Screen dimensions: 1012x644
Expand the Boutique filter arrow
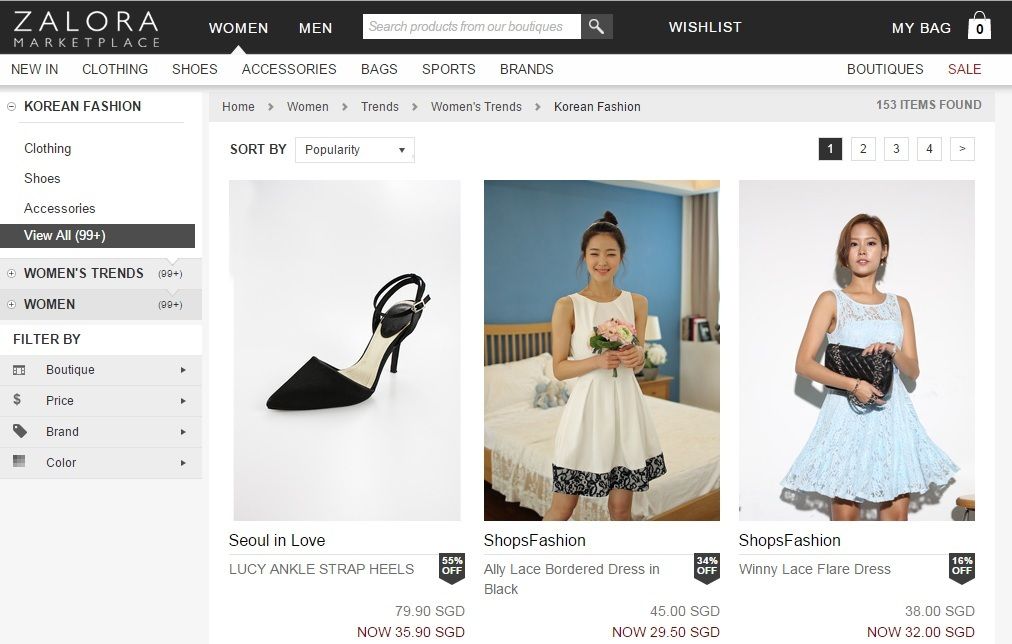(183, 370)
